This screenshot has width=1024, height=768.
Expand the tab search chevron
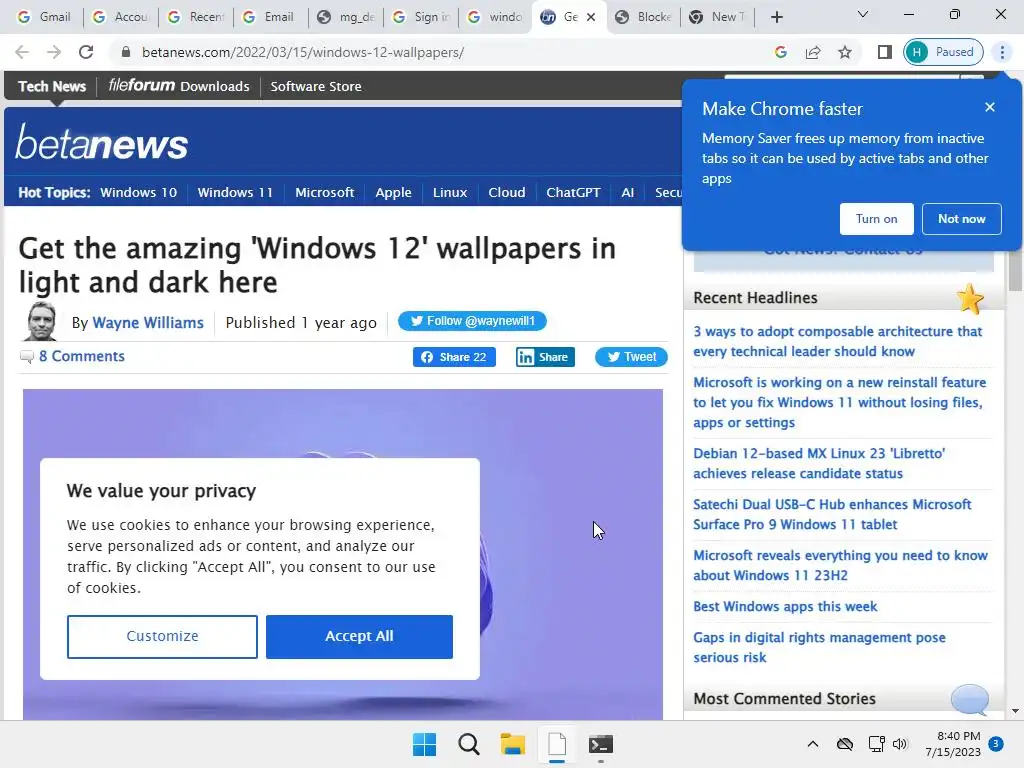click(863, 14)
